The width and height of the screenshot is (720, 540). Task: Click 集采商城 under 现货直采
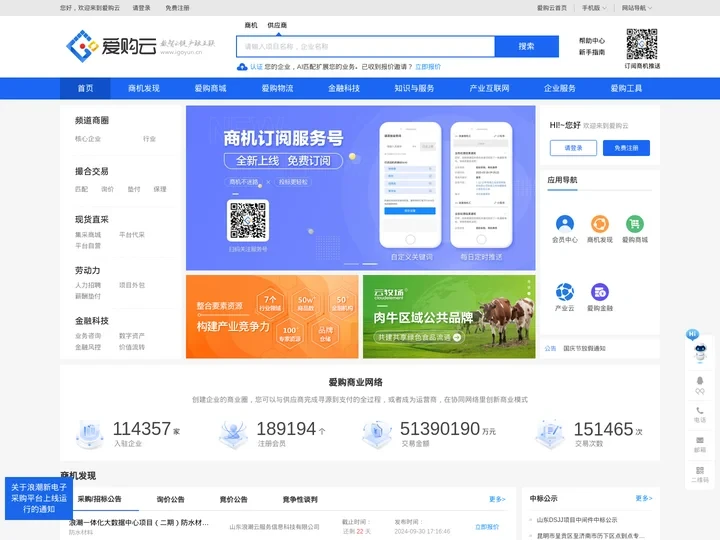(x=88, y=235)
